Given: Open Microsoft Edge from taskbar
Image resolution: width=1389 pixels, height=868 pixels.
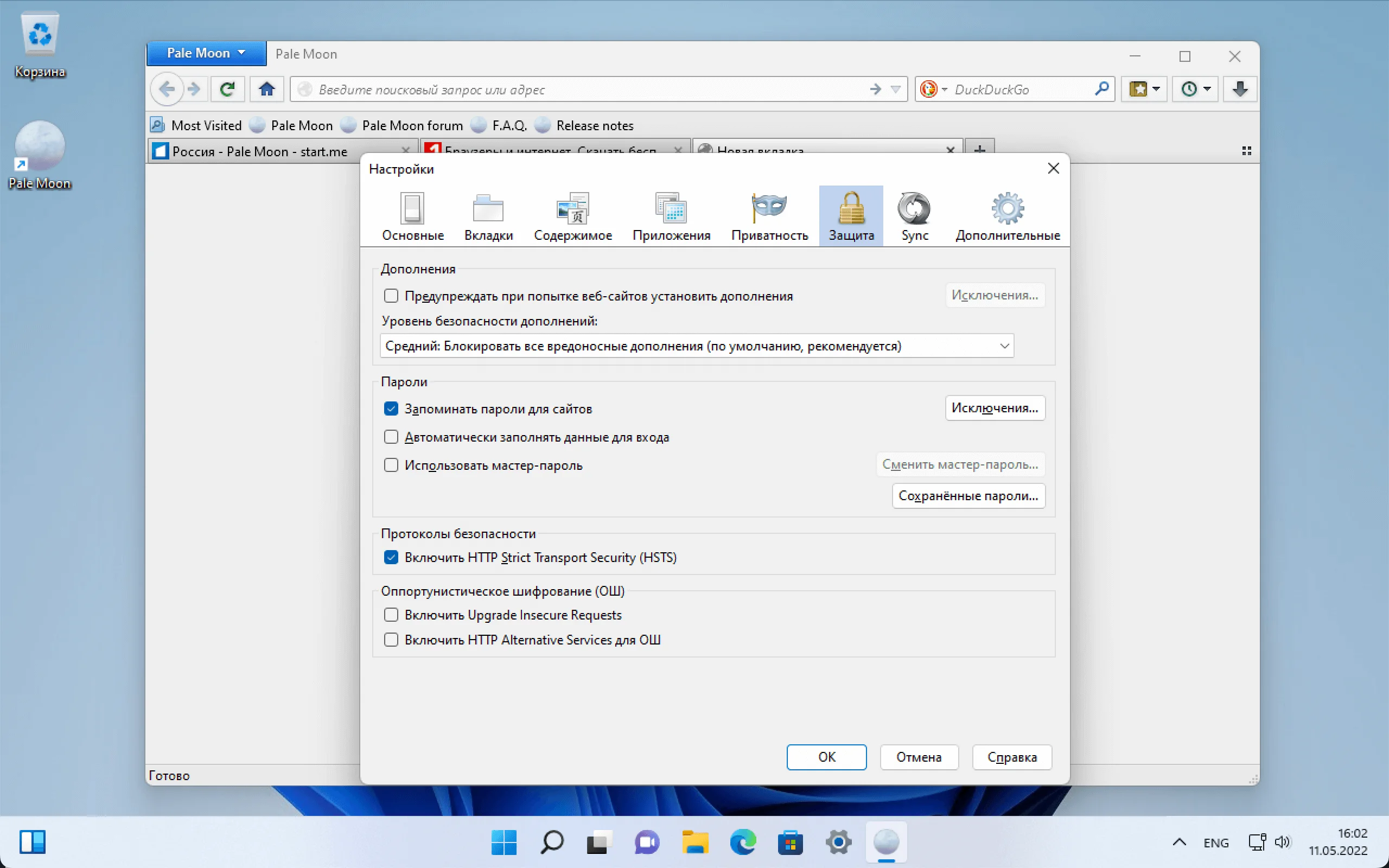Looking at the screenshot, I should 743,842.
